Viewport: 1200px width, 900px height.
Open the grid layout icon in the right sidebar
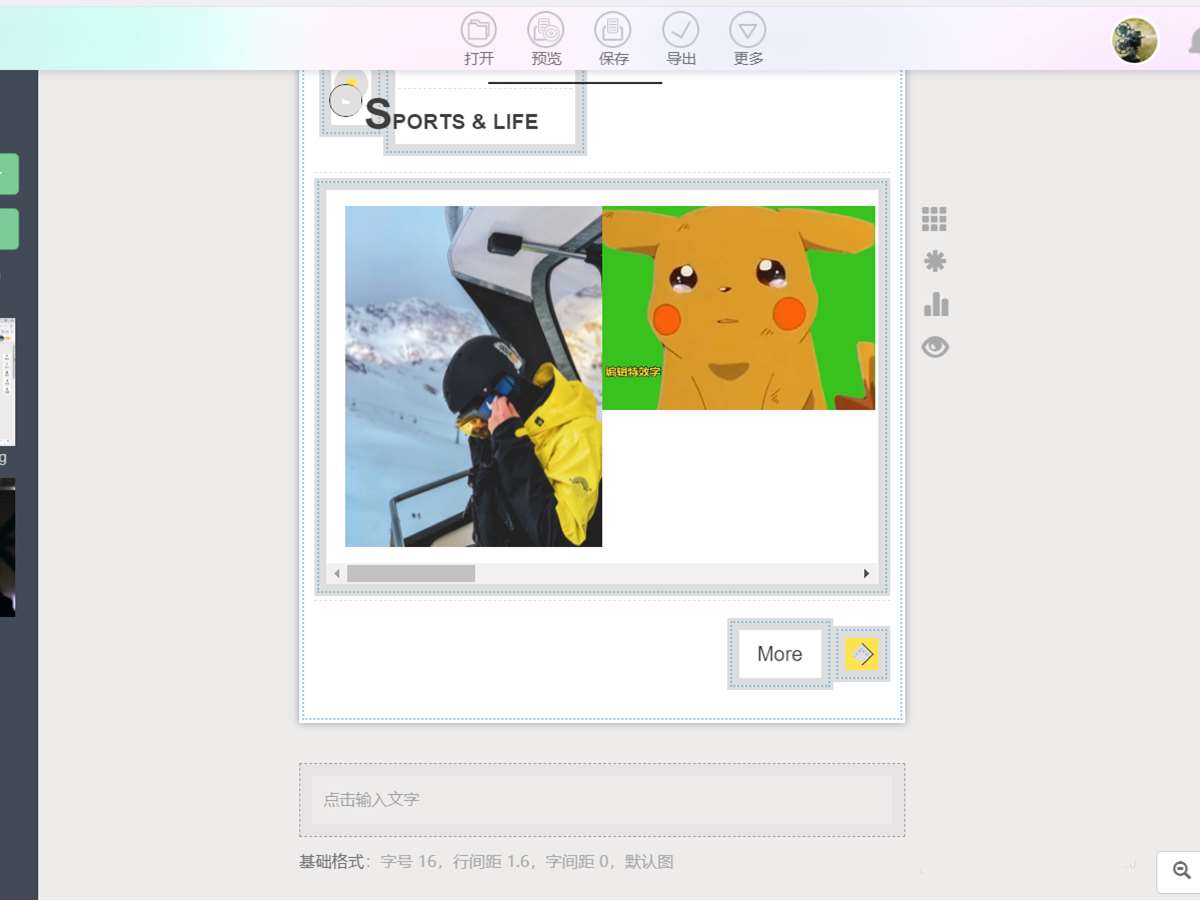pos(934,219)
